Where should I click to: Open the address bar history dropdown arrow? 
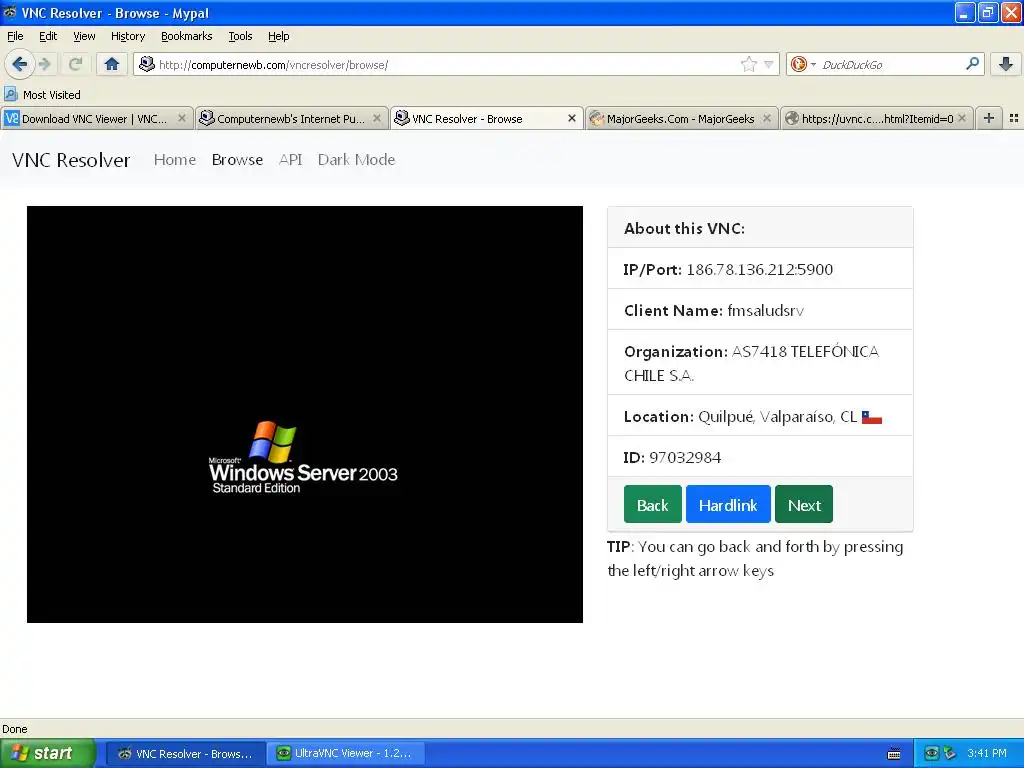point(769,64)
